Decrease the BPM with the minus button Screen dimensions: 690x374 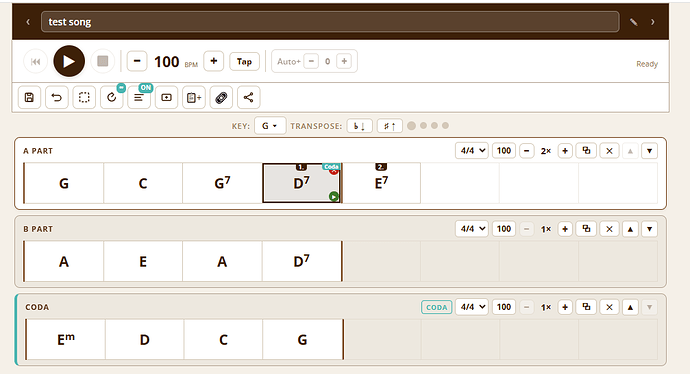click(x=137, y=61)
